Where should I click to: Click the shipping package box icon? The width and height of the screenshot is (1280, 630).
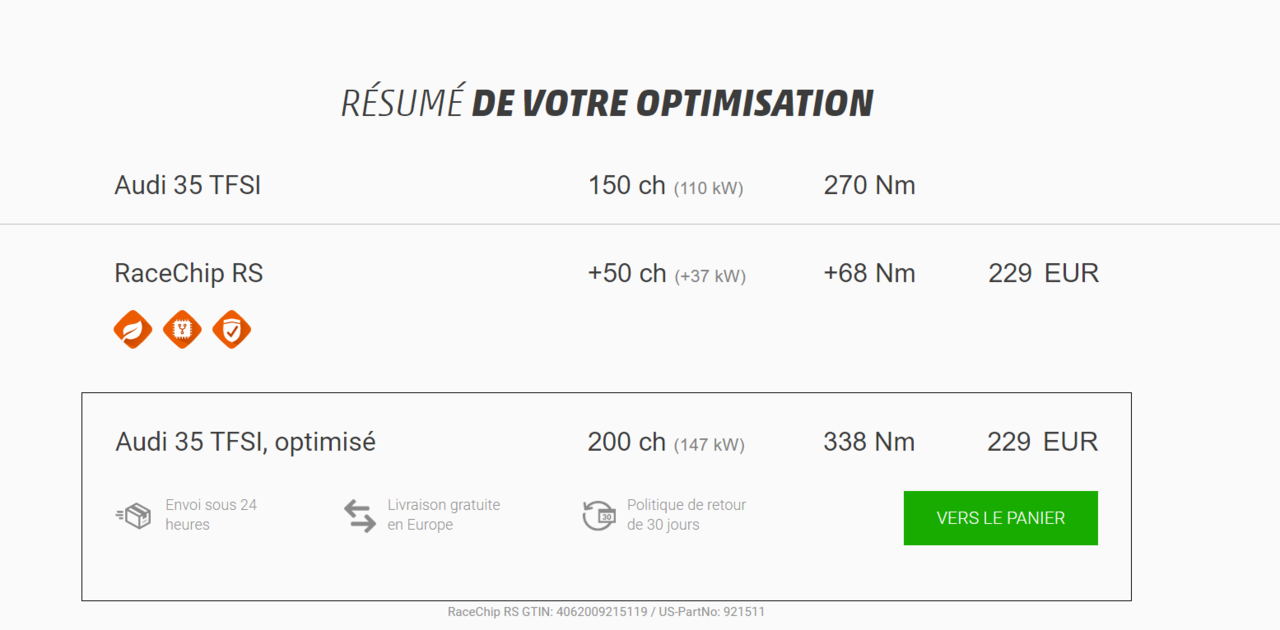(133, 516)
